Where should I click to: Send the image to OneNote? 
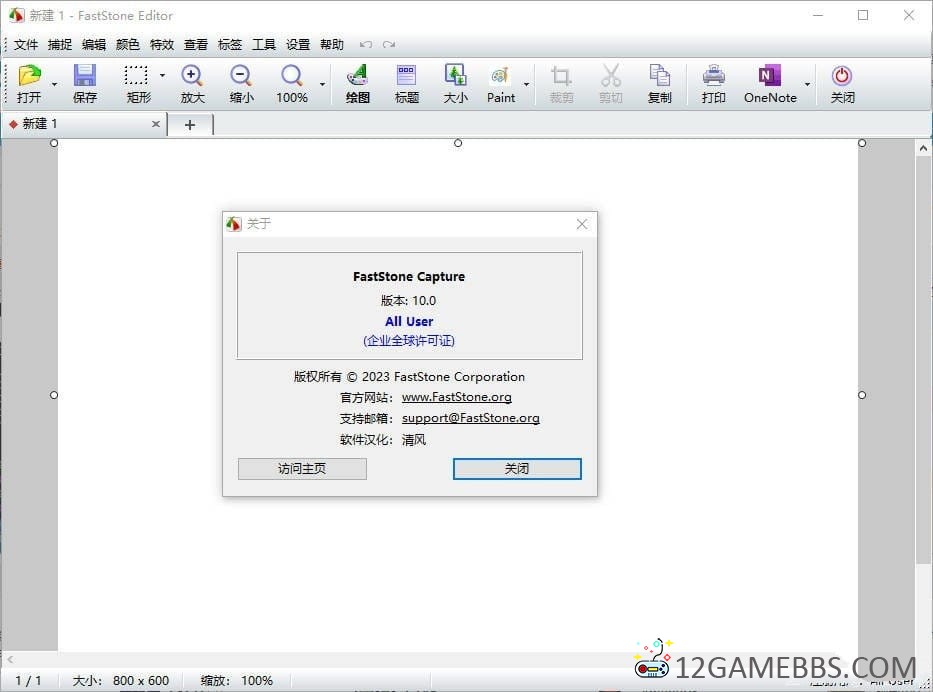pos(770,76)
